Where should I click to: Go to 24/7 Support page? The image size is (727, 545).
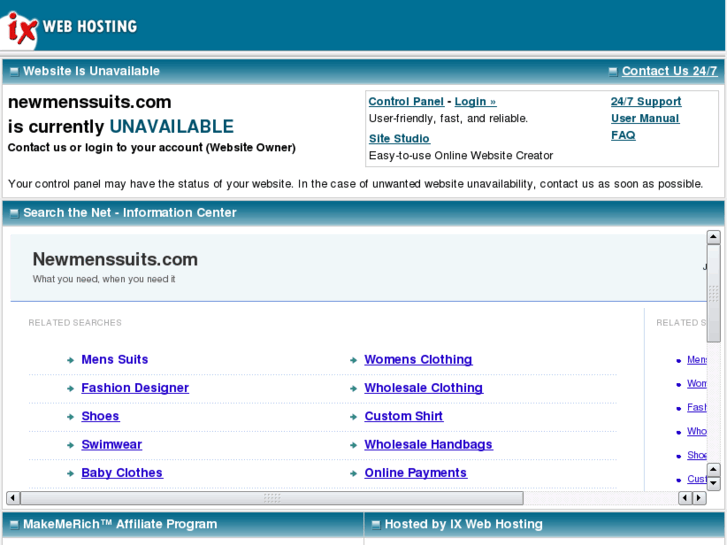pyautogui.click(x=646, y=101)
